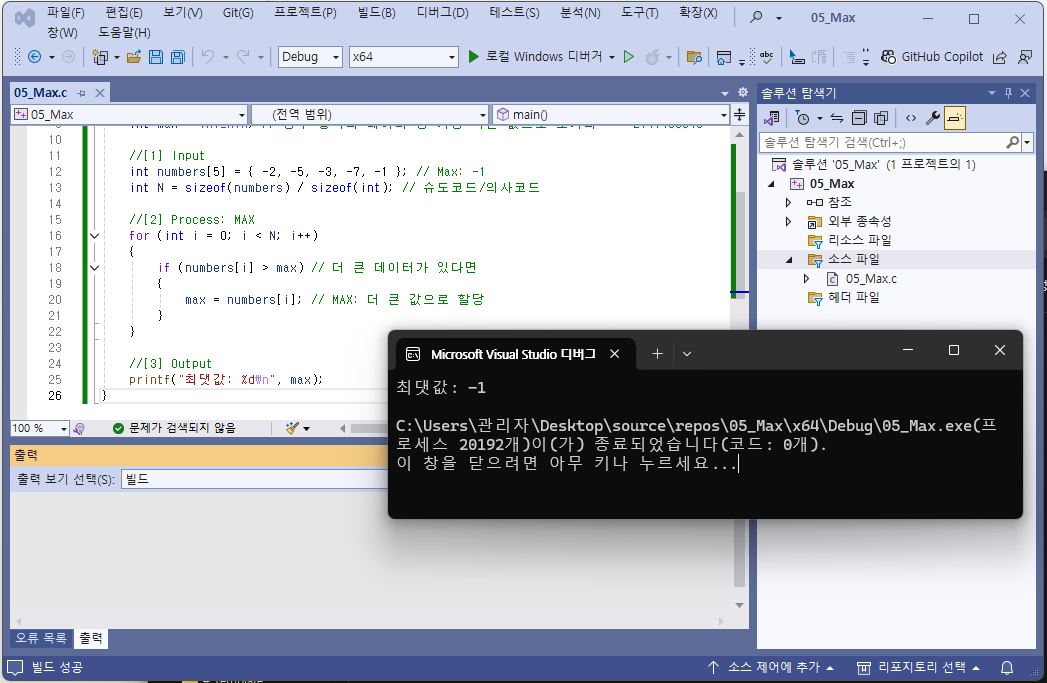Viewport: 1047px width, 683px height.
Task: Click the Solution Explorer search field
Action: pyautogui.click(x=881, y=142)
